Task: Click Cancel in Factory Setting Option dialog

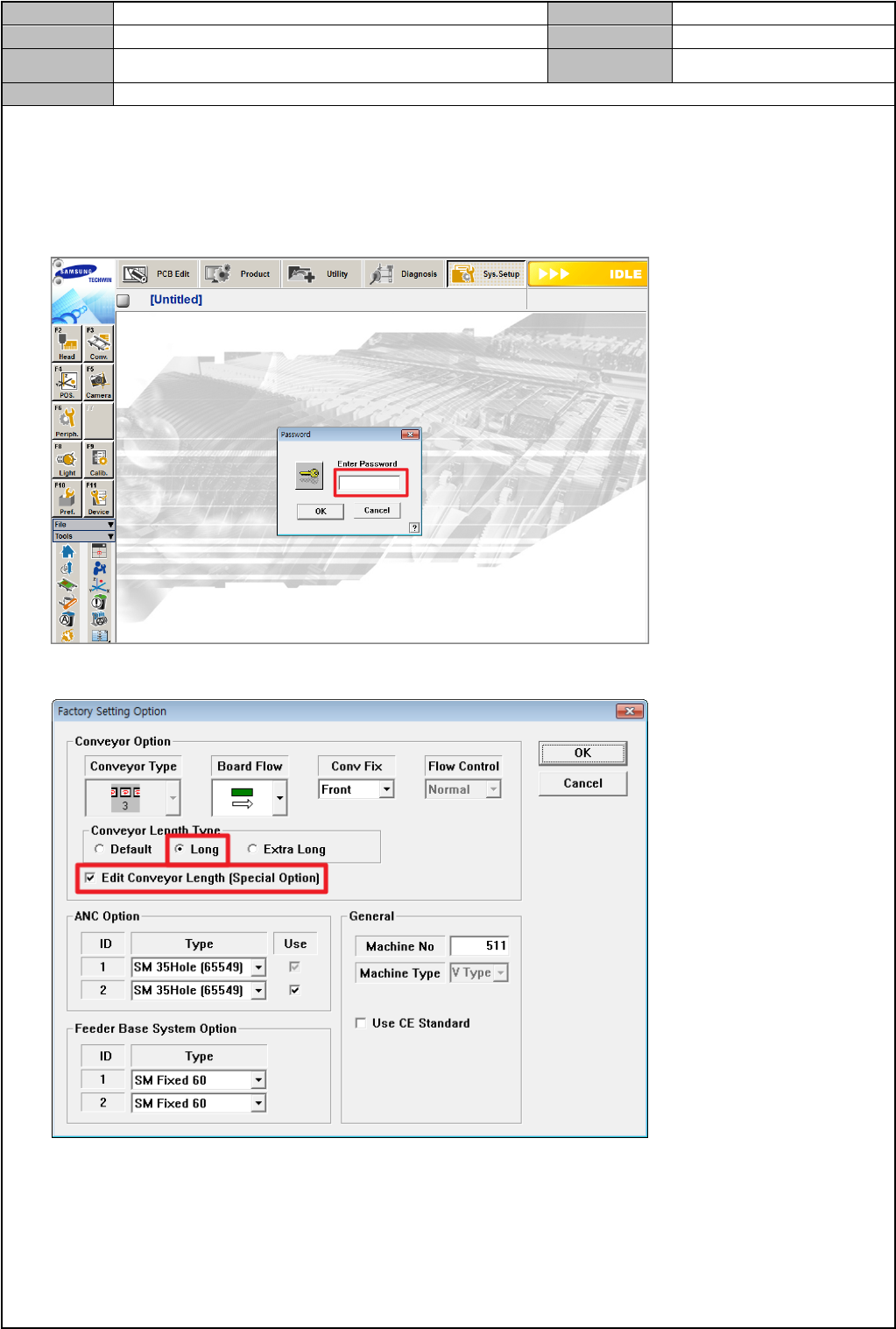Action: [x=582, y=783]
